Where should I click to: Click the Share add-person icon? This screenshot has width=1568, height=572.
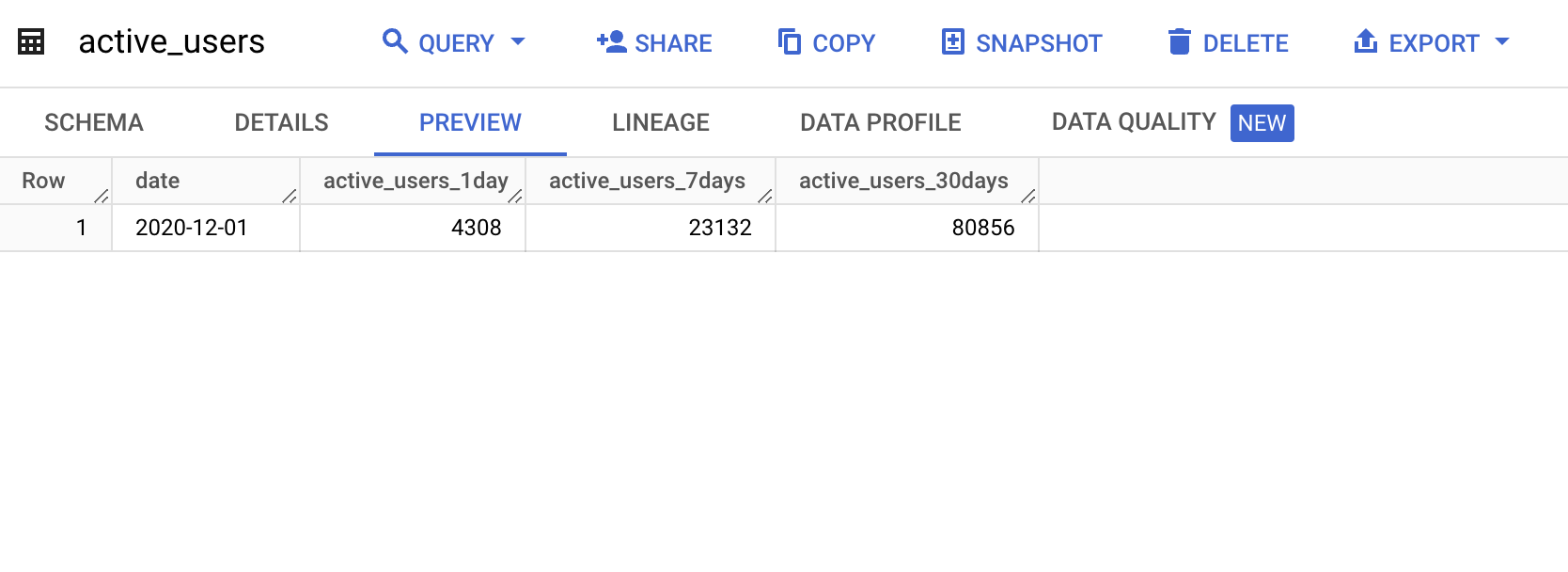611,41
